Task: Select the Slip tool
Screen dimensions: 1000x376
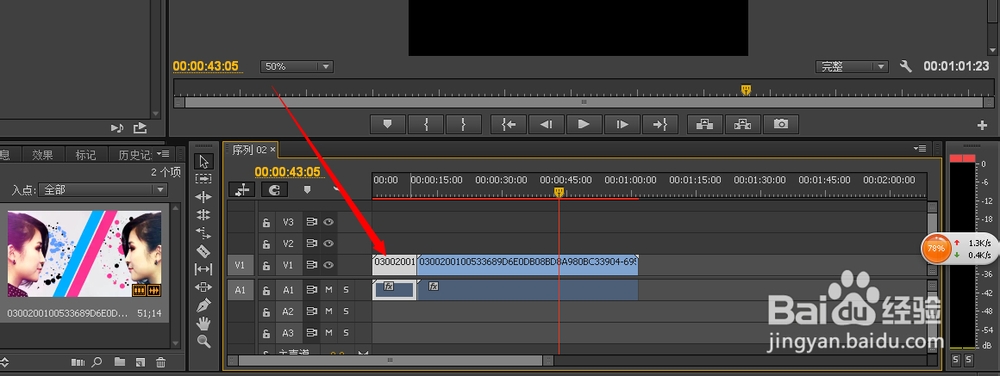Action: (203, 269)
